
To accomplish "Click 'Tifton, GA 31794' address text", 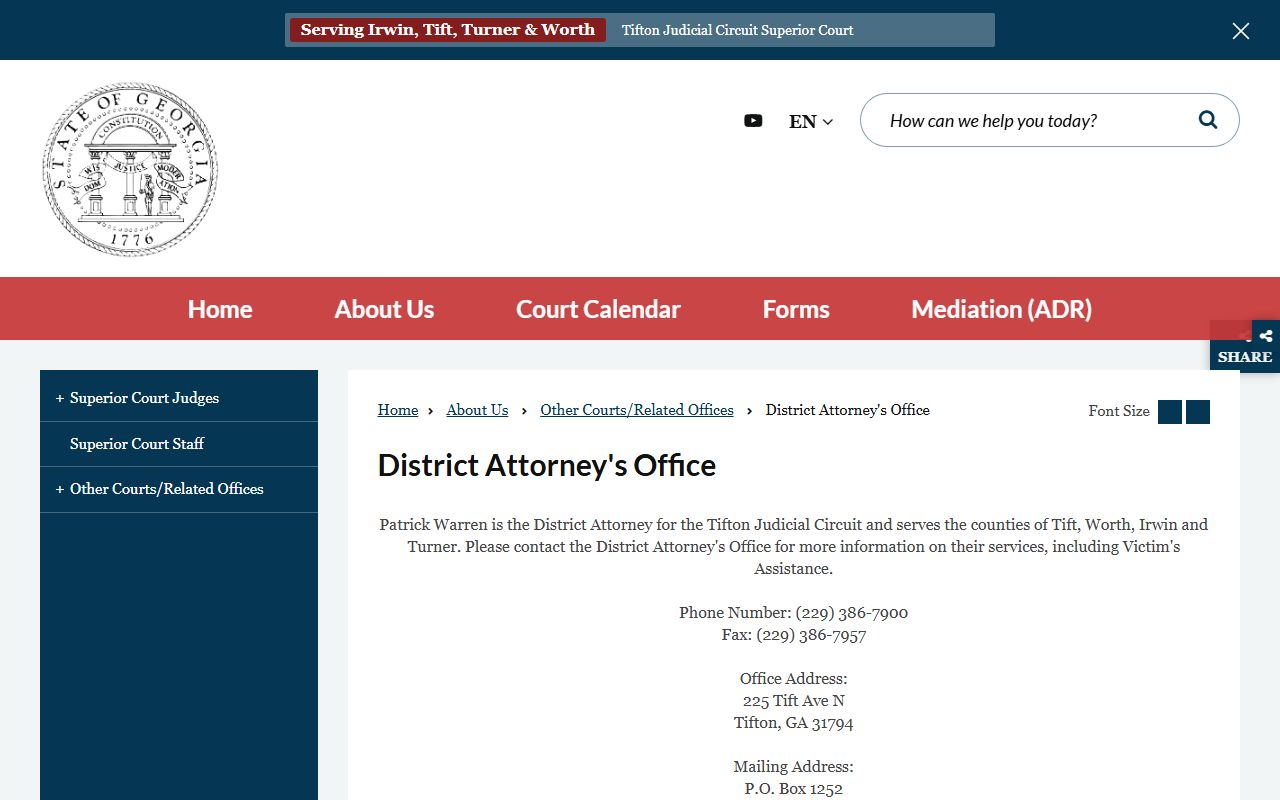I will tap(794, 723).
